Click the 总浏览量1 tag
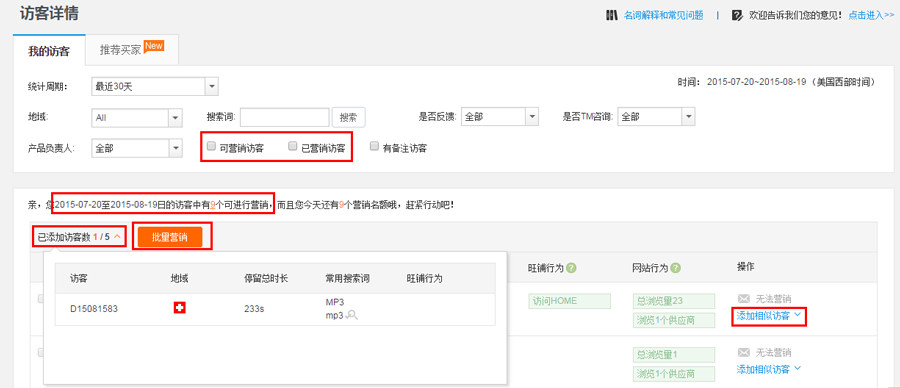900x388 pixels. point(674,354)
